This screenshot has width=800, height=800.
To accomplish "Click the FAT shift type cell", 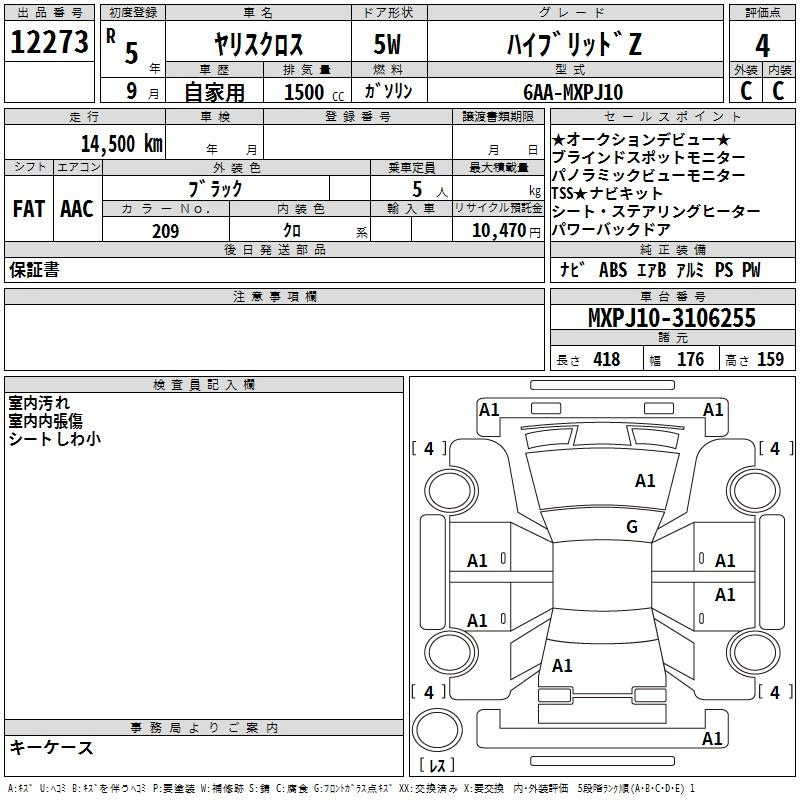I will point(29,209).
